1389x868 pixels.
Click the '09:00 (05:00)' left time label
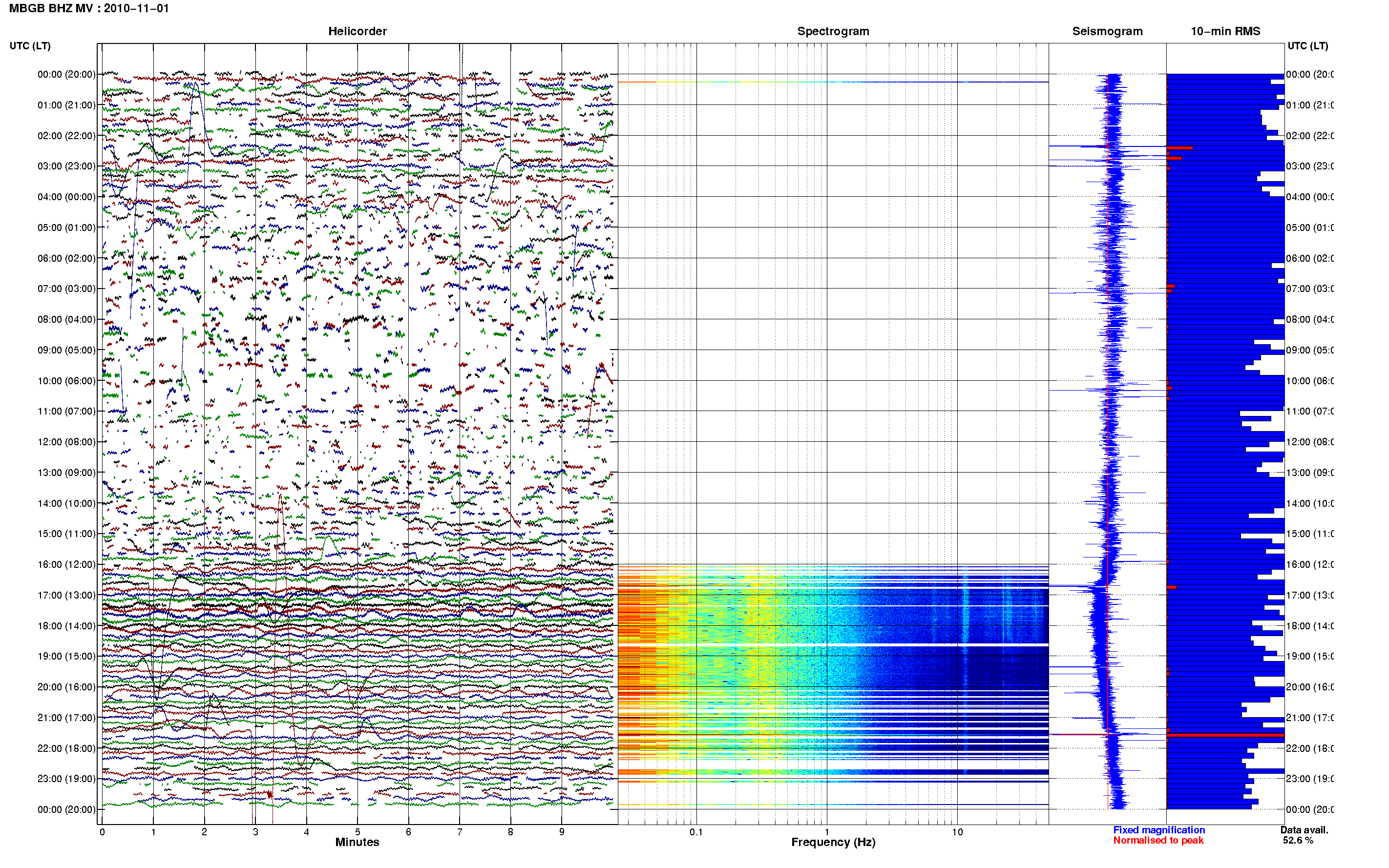click(x=66, y=350)
